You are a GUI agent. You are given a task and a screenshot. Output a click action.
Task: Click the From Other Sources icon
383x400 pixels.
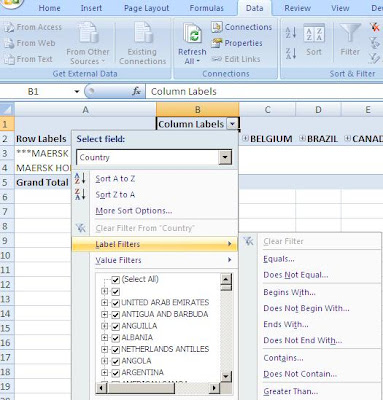87,33
